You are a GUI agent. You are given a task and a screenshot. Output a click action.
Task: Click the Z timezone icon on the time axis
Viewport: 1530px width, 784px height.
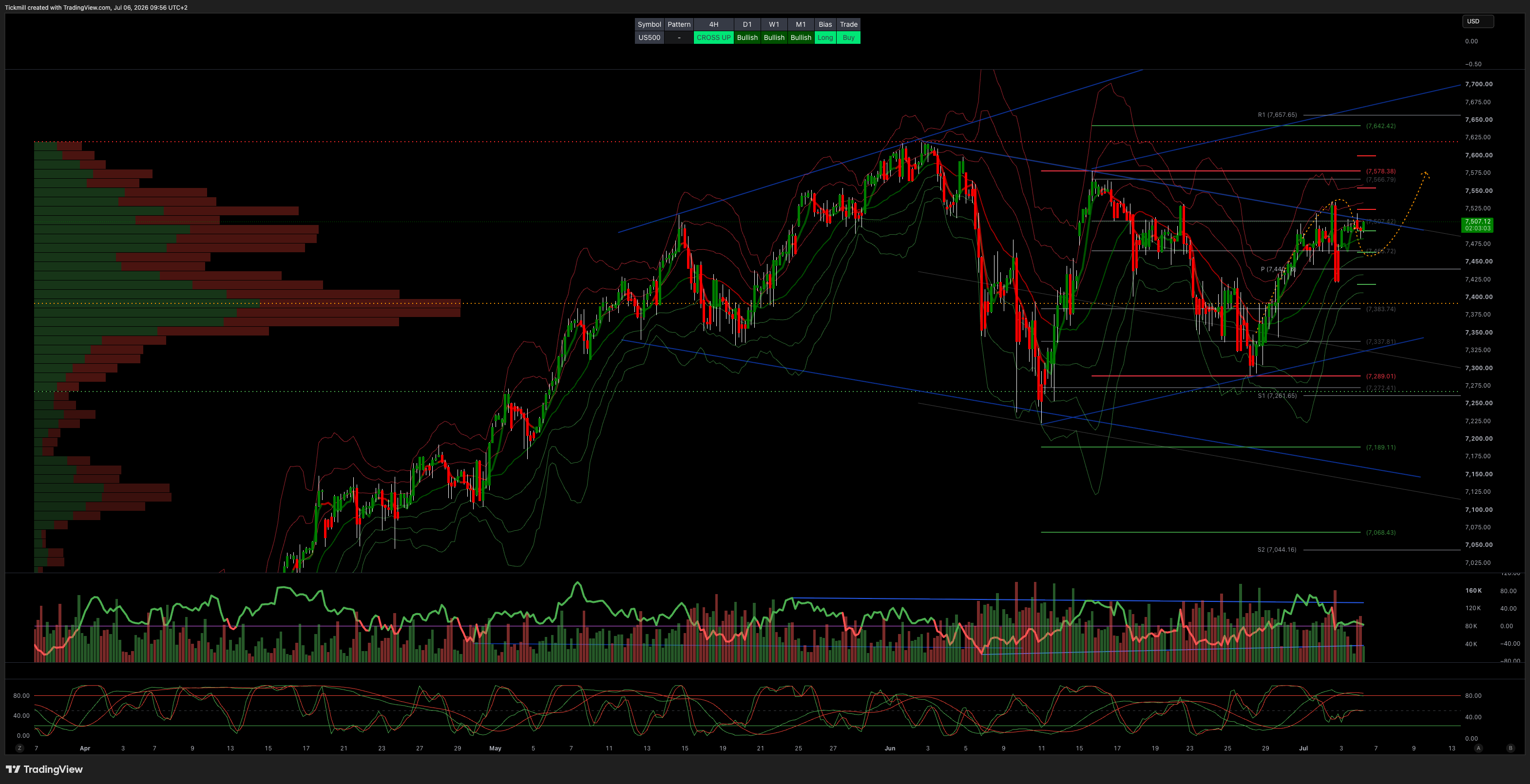point(19,748)
